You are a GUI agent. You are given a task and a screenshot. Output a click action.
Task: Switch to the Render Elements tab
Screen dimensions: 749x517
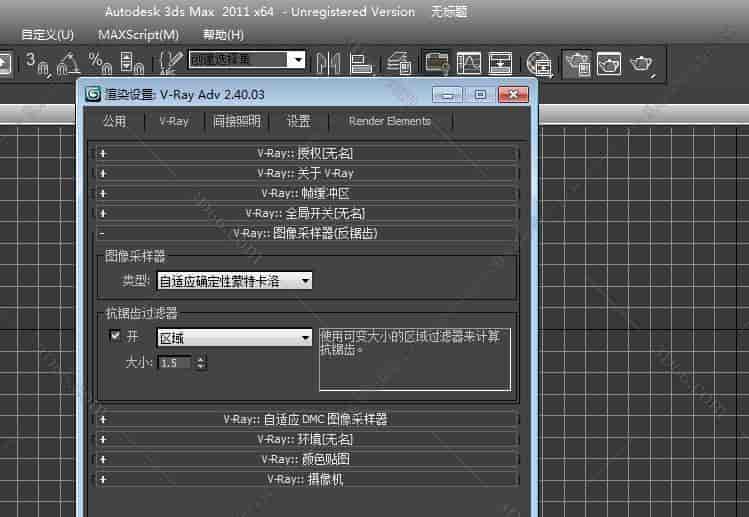pos(389,121)
